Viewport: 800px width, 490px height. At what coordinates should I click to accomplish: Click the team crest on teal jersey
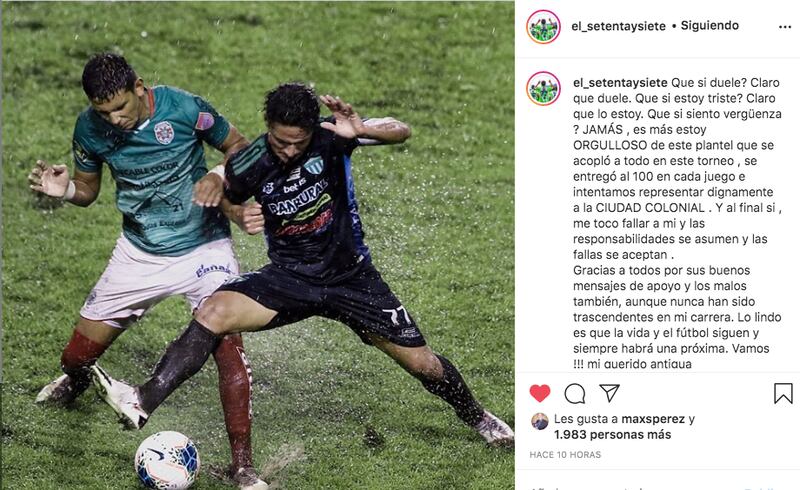tap(164, 132)
